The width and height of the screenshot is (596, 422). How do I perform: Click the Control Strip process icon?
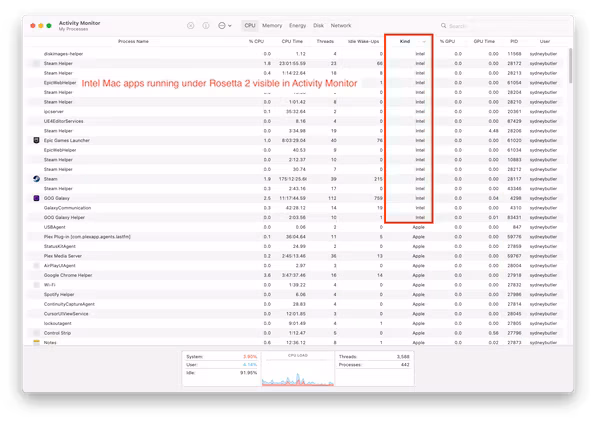tap(36, 333)
